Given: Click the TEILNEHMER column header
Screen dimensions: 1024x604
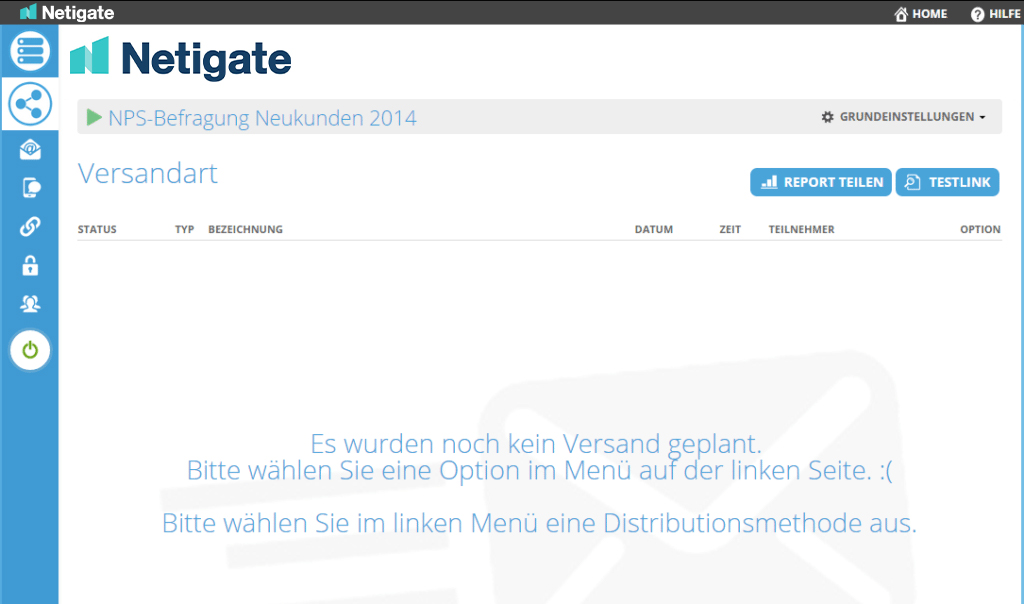Looking at the screenshot, I should (801, 229).
